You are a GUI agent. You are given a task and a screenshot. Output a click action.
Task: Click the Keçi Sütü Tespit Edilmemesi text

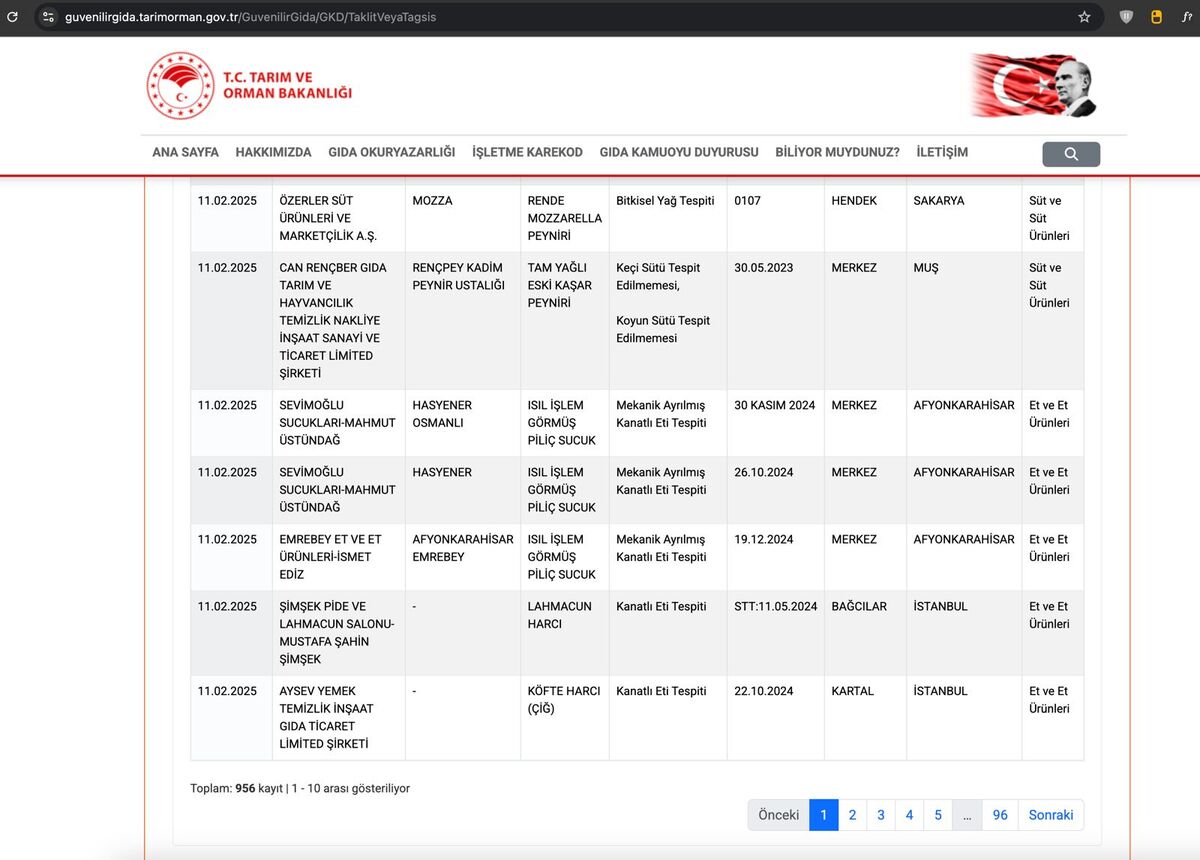click(x=658, y=277)
